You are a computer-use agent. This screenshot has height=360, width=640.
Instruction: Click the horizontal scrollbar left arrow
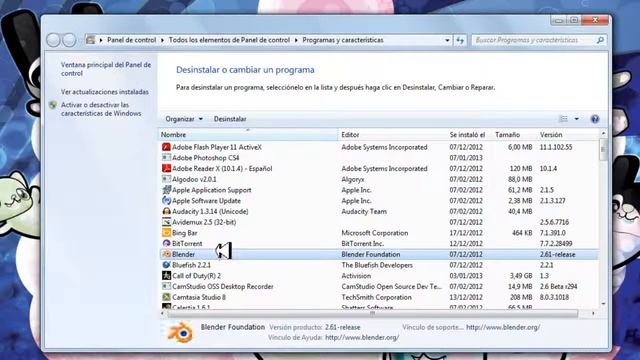pyautogui.click(x=162, y=313)
